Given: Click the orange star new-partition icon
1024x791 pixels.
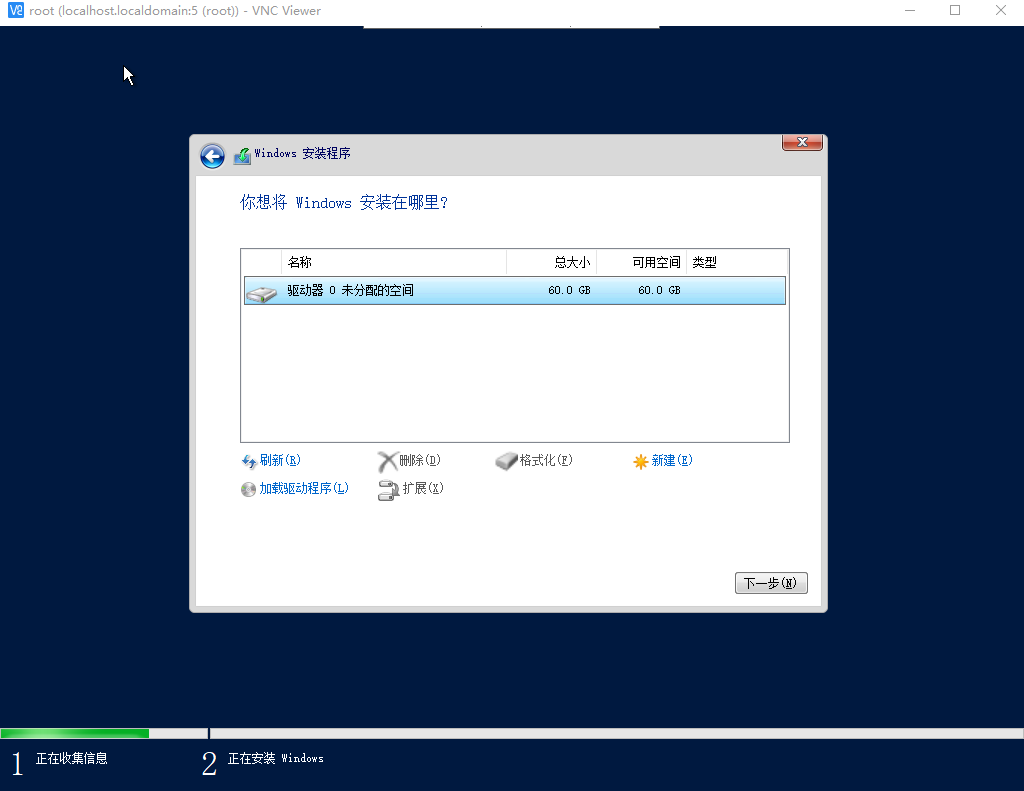Looking at the screenshot, I should (x=641, y=462).
